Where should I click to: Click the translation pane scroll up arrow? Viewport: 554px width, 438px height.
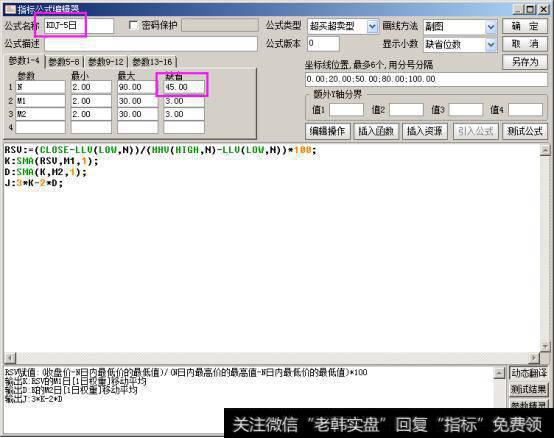point(499,373)
